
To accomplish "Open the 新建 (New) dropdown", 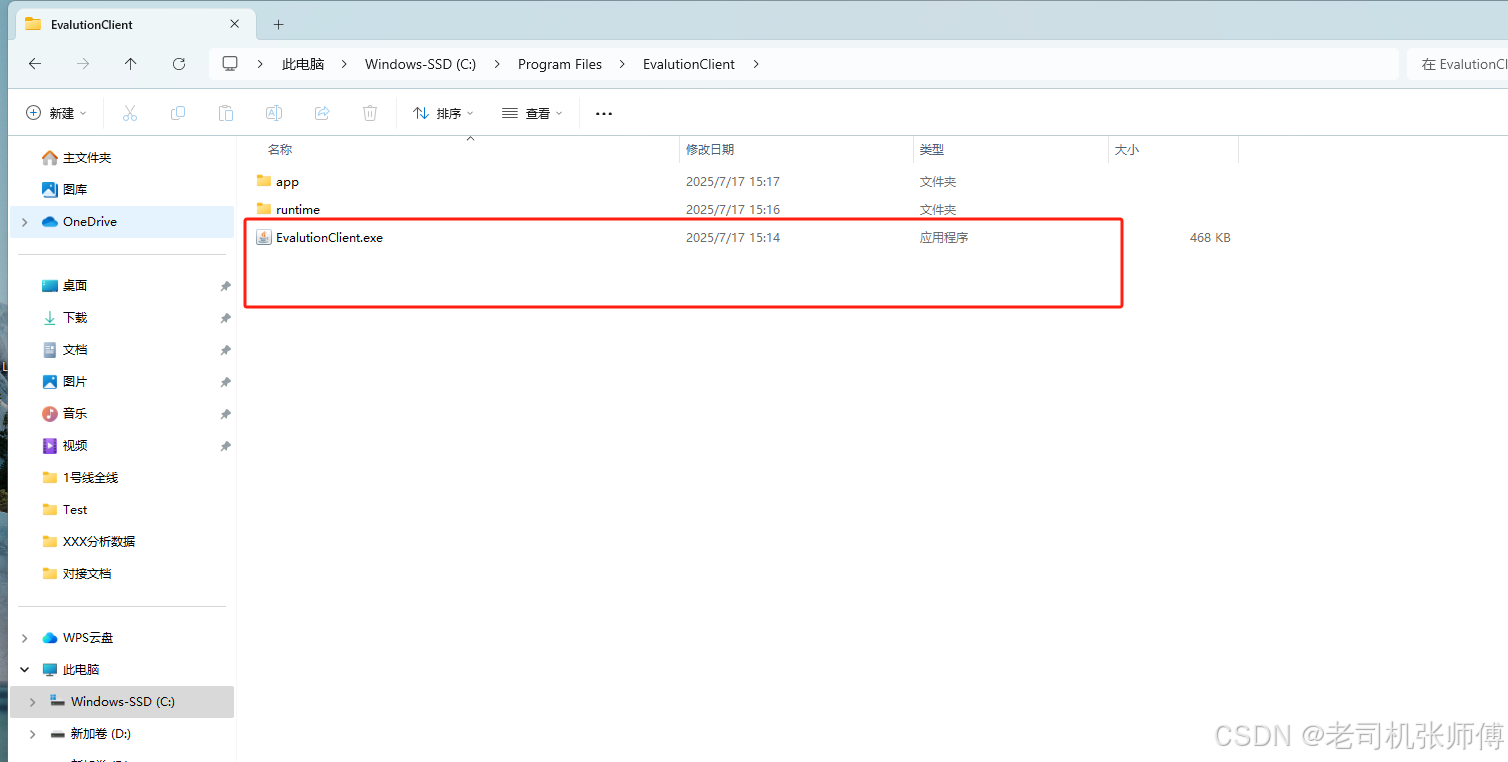I will pyautogui.click(x=56, y=112).
